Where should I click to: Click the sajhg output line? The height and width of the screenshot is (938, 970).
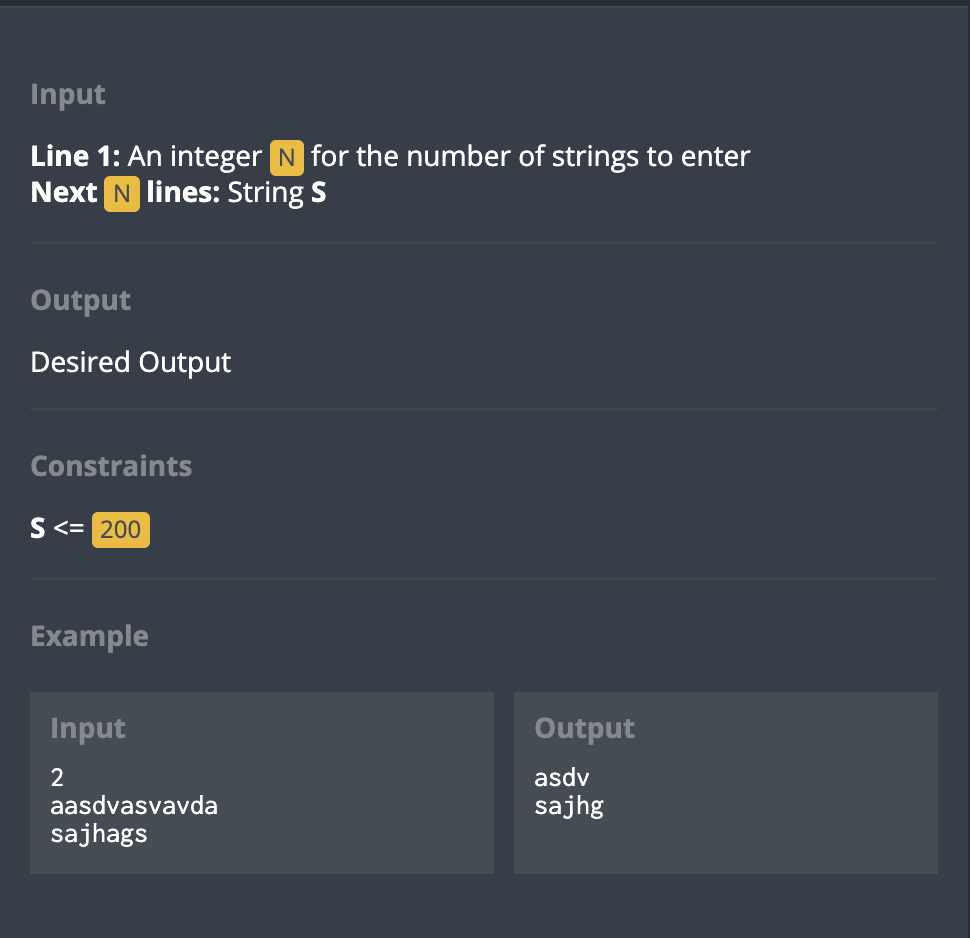(569, 807)
